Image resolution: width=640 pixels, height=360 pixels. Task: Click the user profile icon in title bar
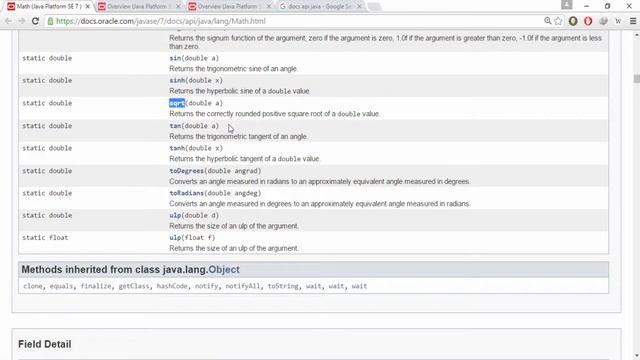[567, 5]
